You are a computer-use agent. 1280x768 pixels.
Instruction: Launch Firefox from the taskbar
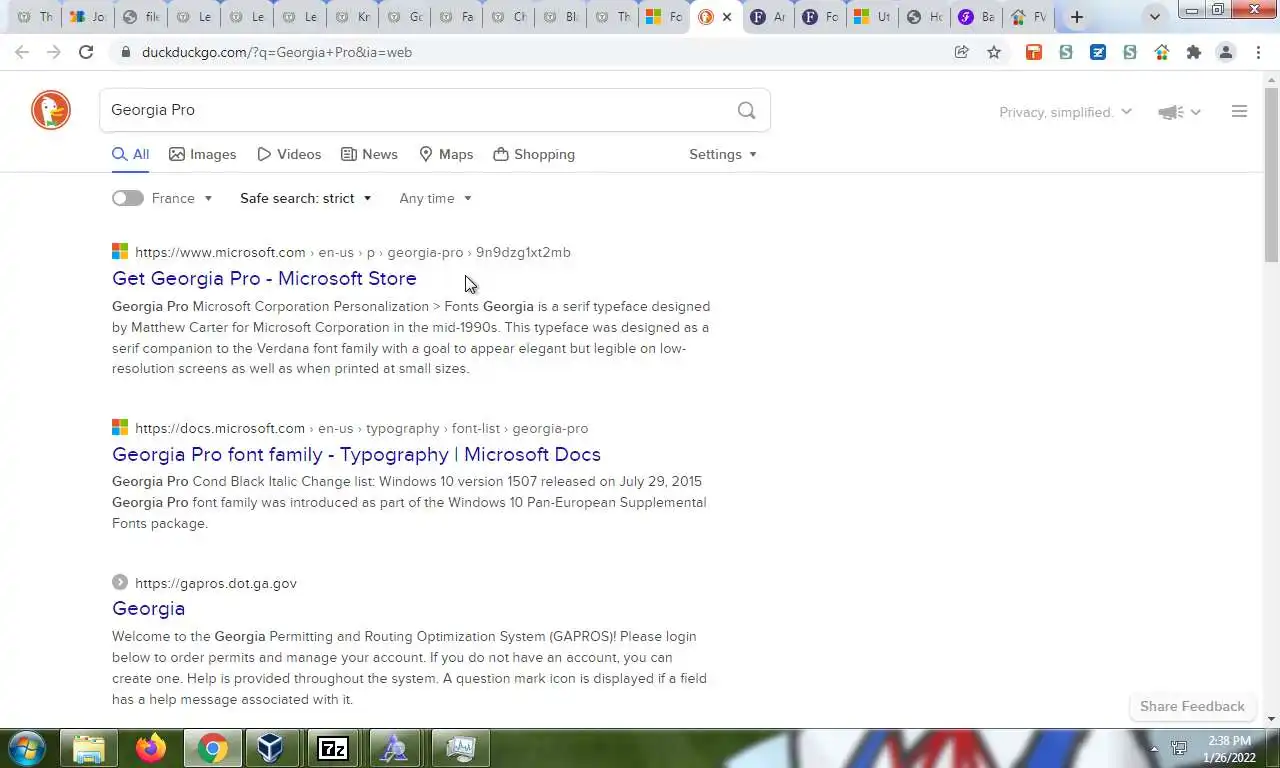pos(151,748)
